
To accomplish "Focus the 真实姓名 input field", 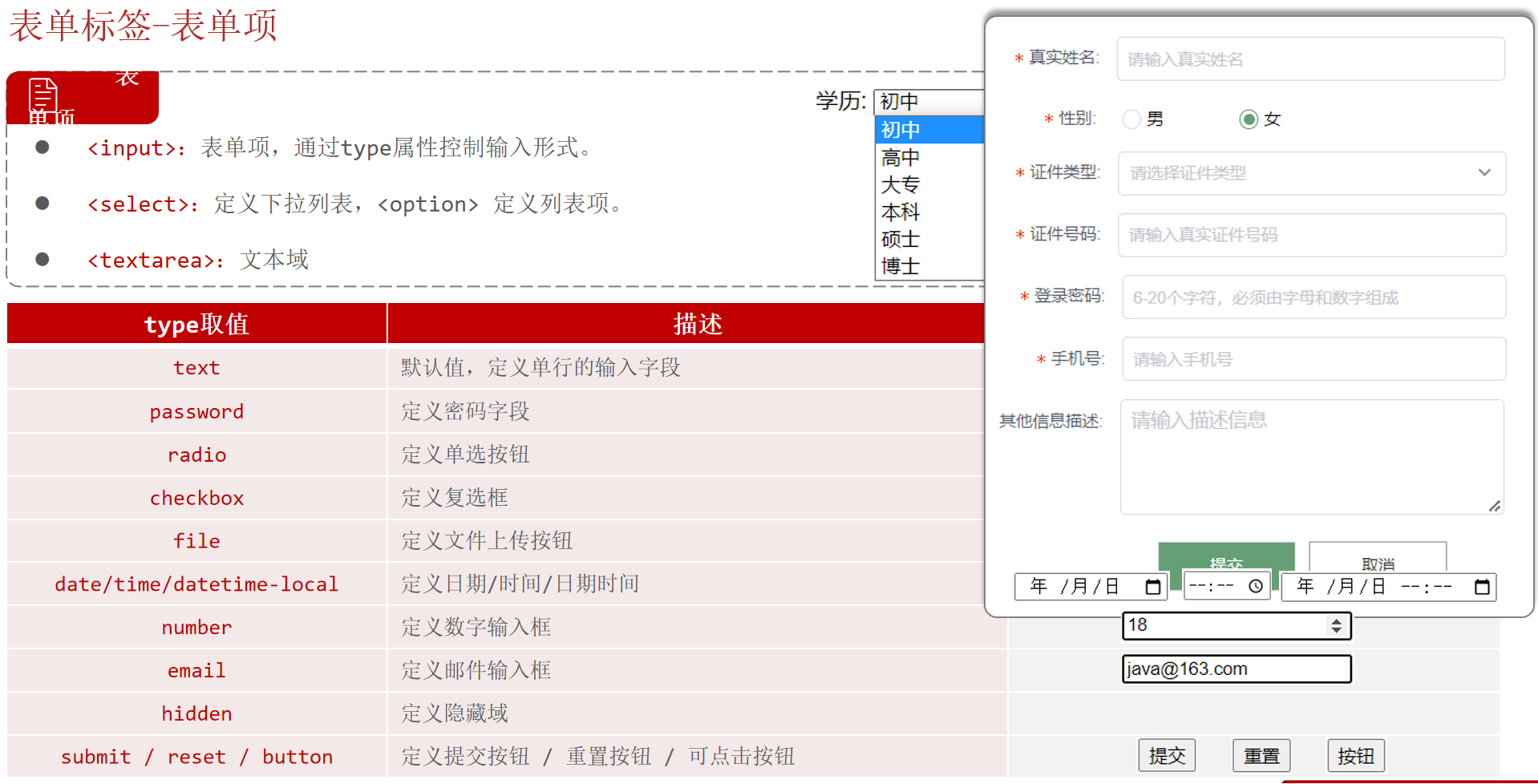I will [1311, 59].
